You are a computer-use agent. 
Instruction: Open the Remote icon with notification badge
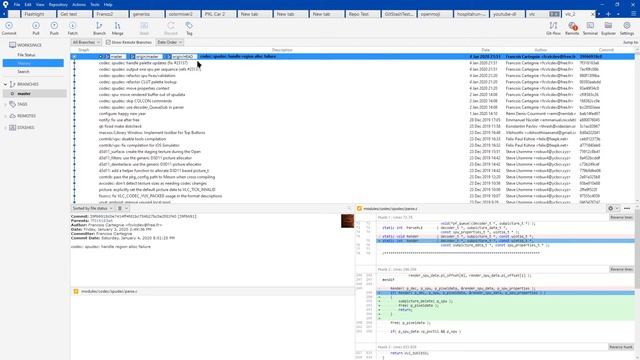click(572, 26)
